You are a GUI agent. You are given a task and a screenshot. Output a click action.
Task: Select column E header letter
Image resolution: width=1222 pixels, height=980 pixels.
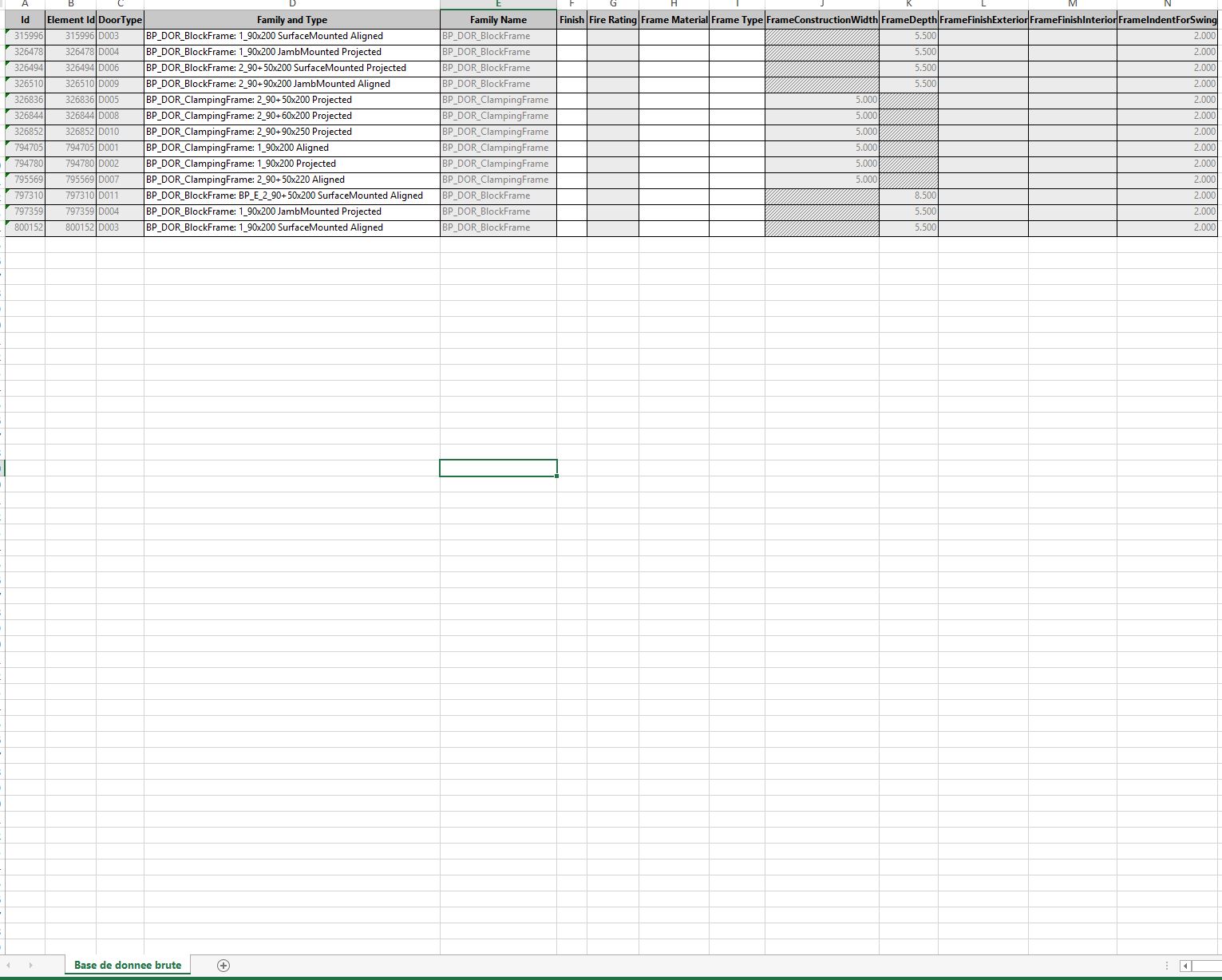498,4
